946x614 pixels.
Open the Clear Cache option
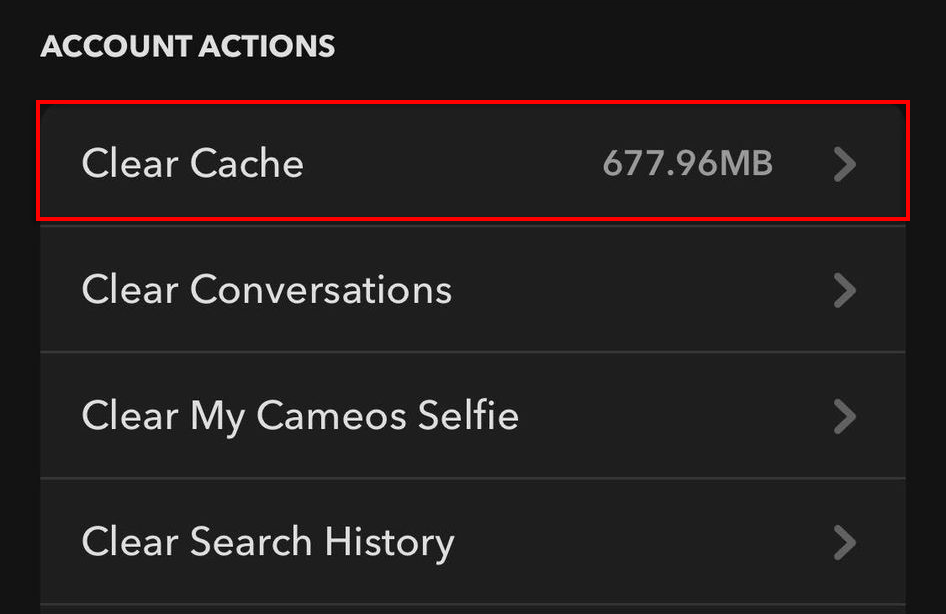click(193, 163)
